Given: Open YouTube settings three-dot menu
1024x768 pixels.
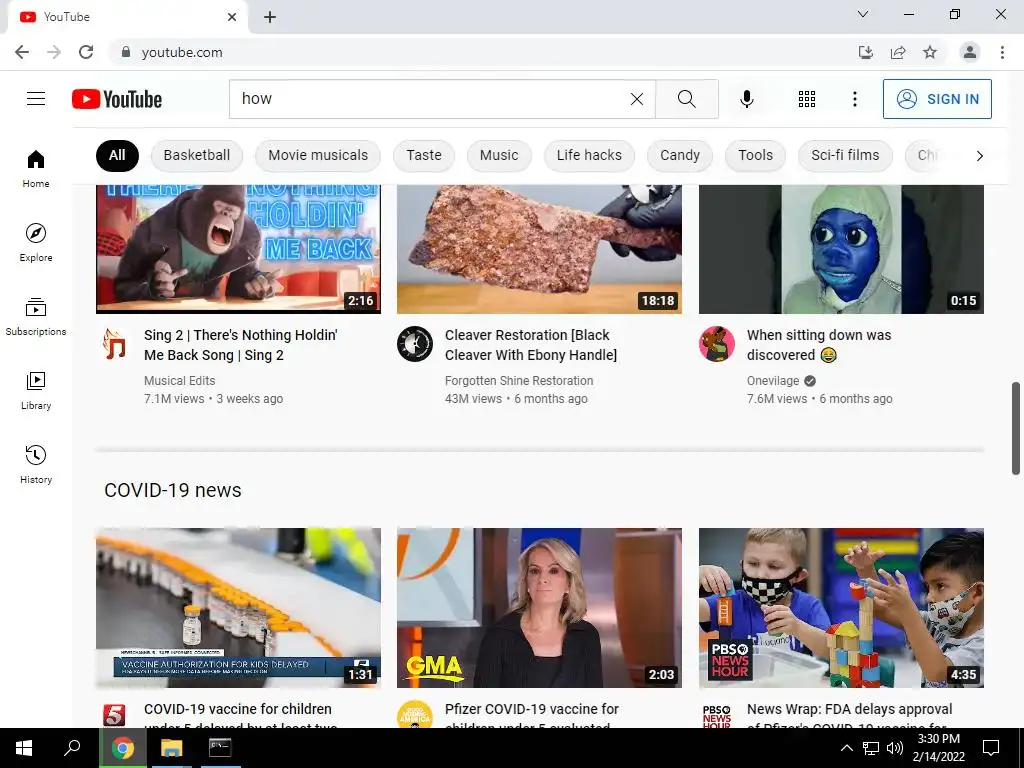Looking at the screenshot, I should pyautogui.click(x=854, y=99).
